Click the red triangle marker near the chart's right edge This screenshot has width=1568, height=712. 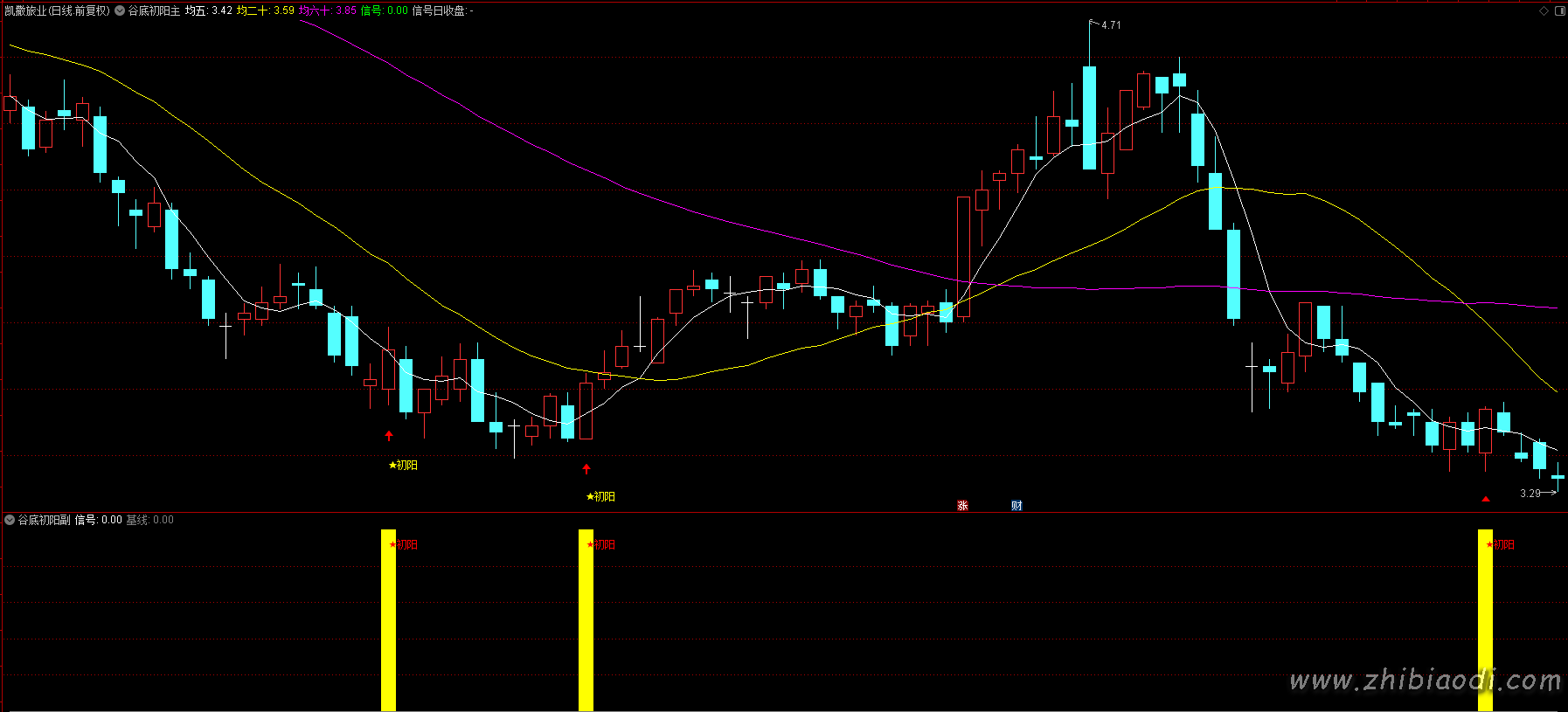tap(1485, 499)
